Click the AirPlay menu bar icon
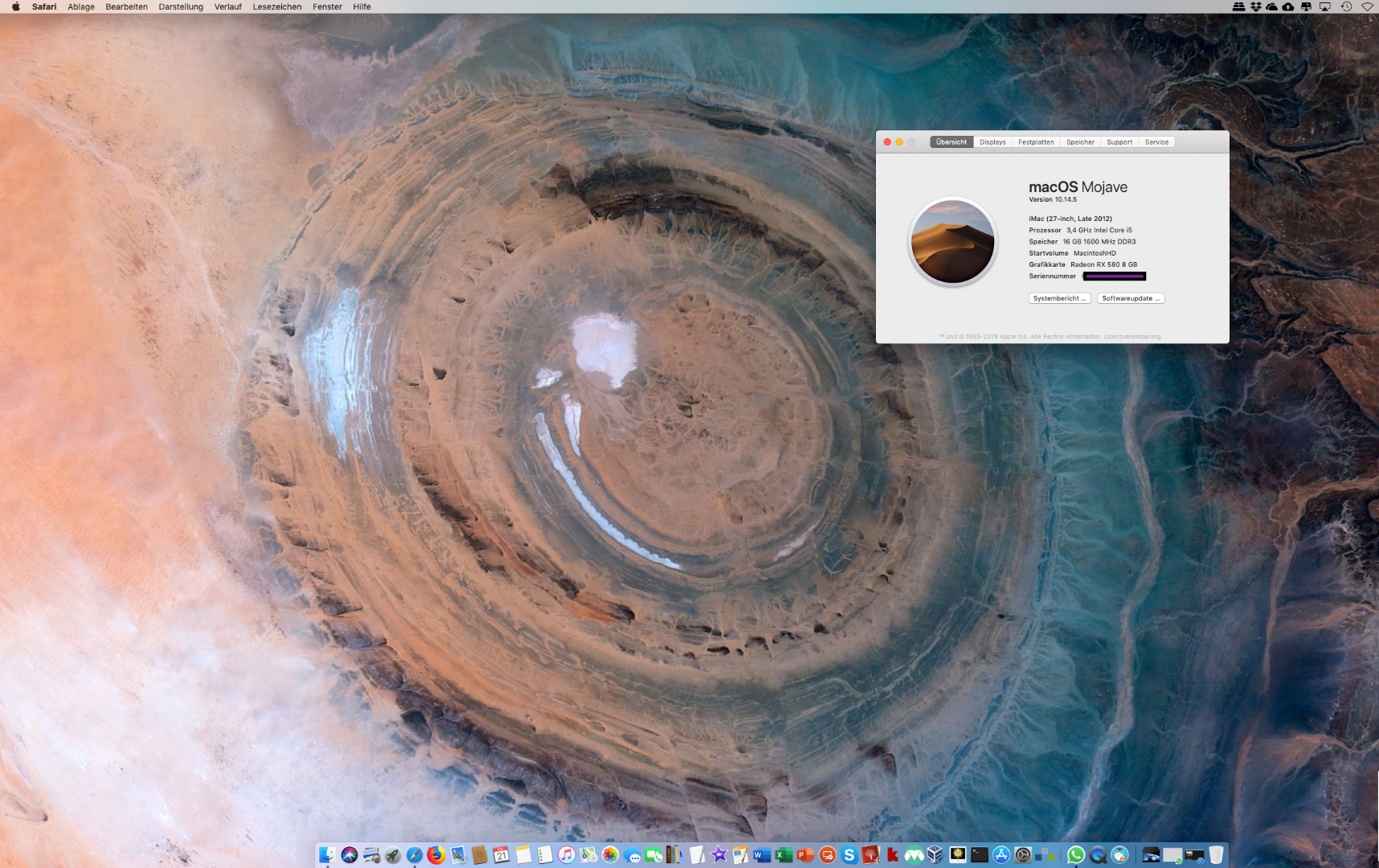Screen dimensions: 1379x868 [1324, 6]
